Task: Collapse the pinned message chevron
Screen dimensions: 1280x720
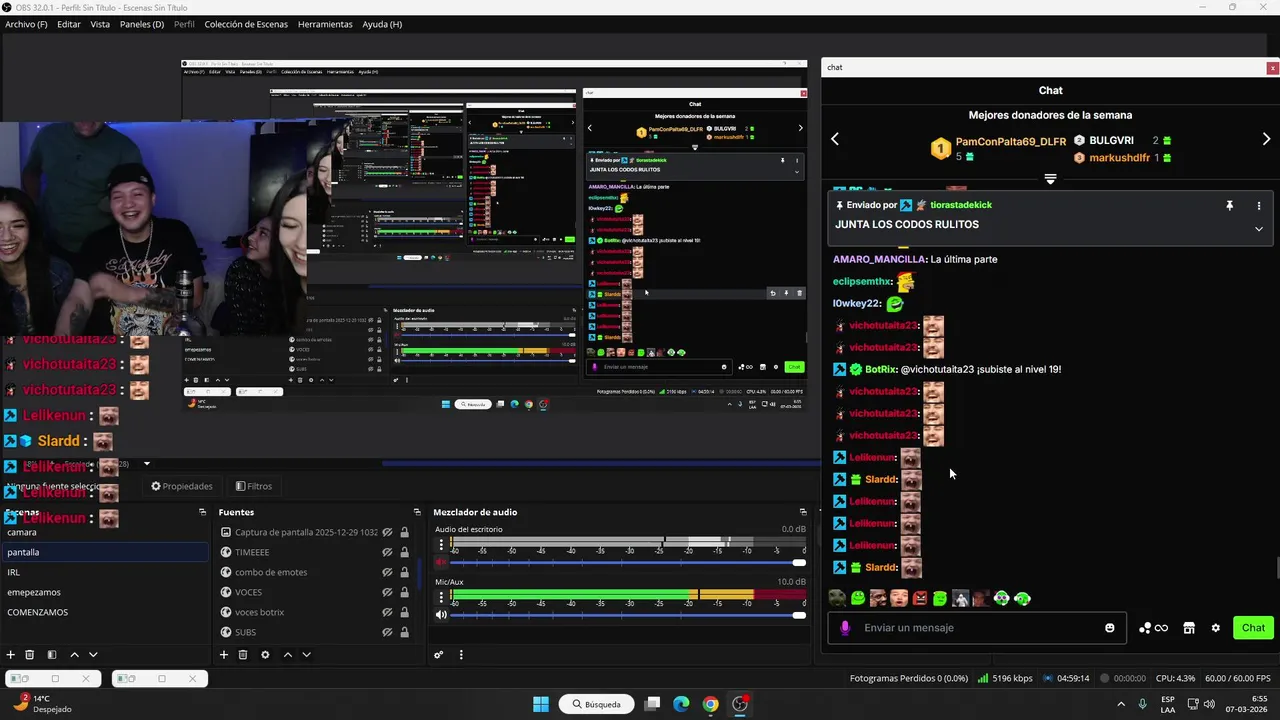Action: click(1259, 229)
